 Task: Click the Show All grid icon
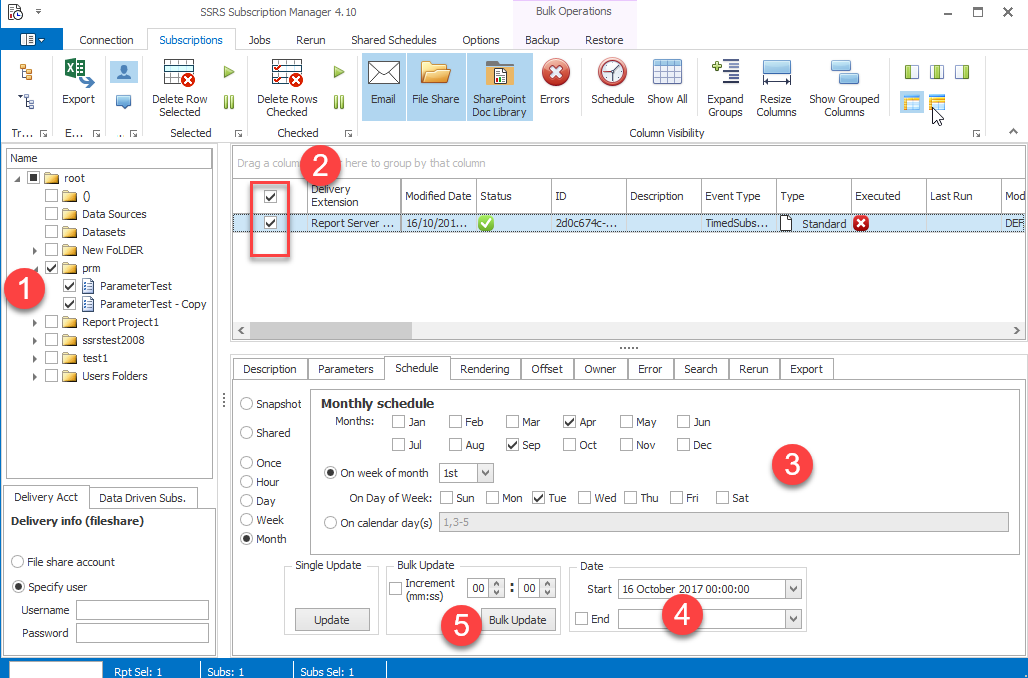point(667,73)
